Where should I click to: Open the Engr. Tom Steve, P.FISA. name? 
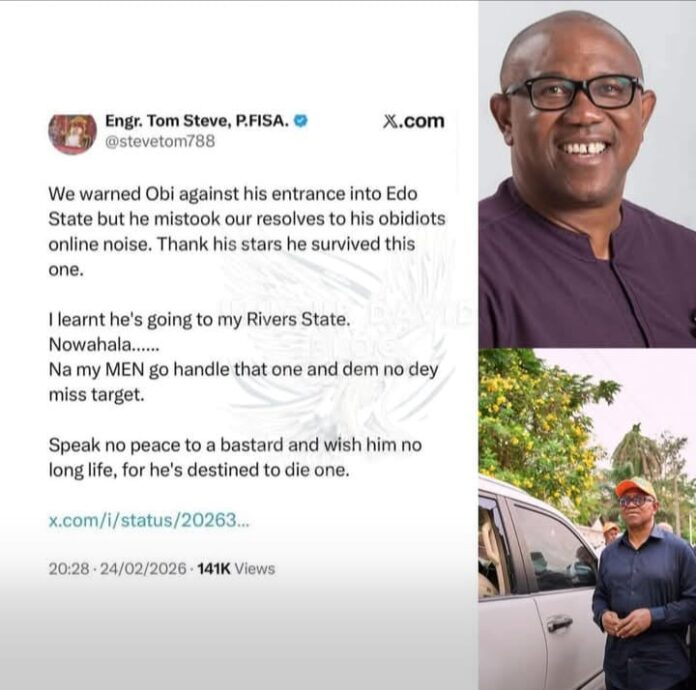tap(197, 121)
